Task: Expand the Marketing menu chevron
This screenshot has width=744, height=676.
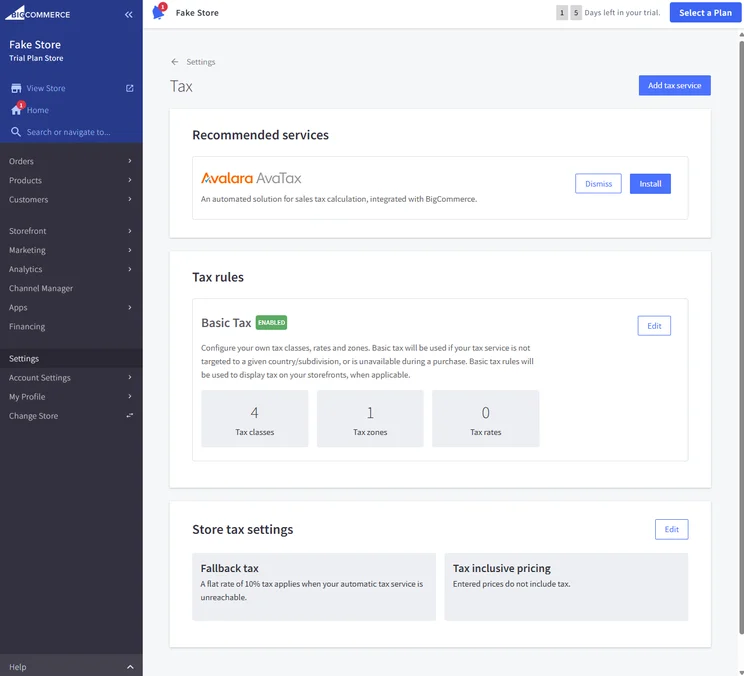Action: 130,250
